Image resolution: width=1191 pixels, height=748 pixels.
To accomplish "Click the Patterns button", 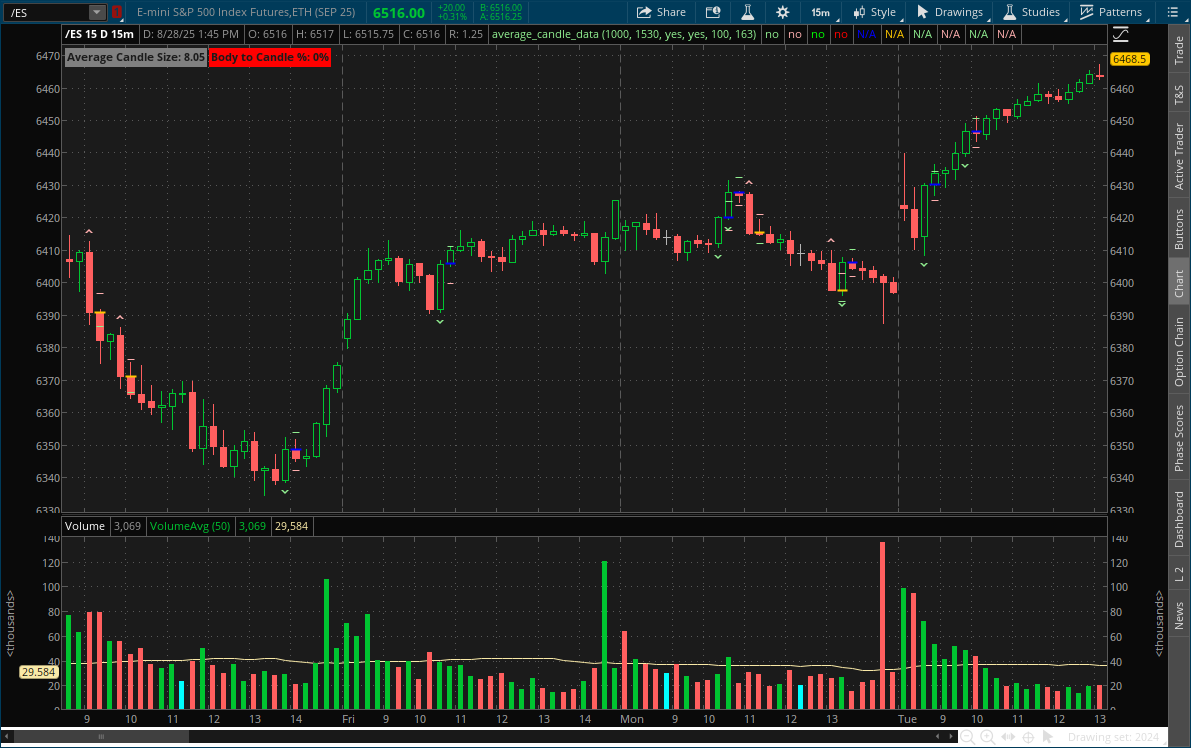I will click(1110, 12).
